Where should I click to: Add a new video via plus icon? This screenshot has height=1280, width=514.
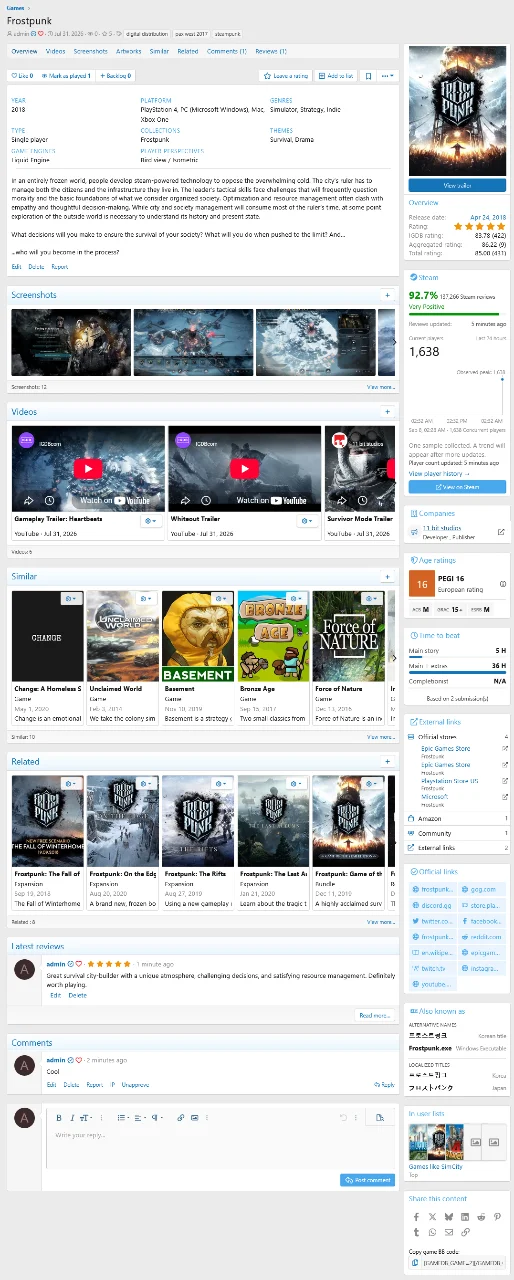pyautogui.click(x=388, y=411)
